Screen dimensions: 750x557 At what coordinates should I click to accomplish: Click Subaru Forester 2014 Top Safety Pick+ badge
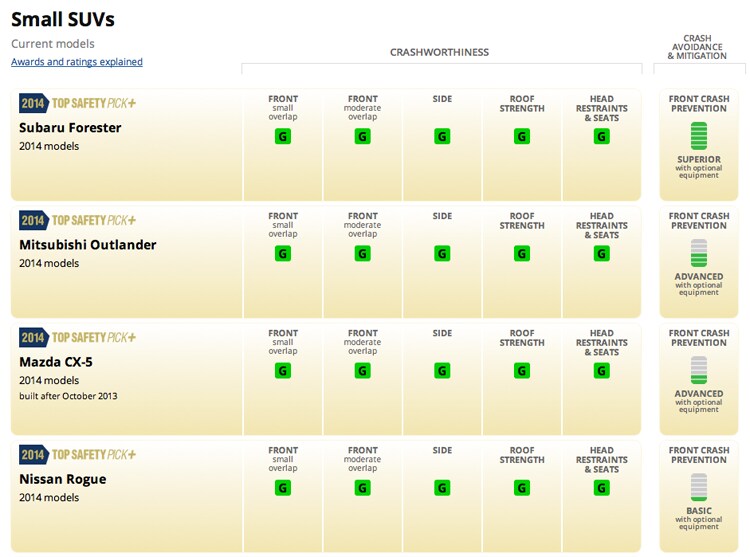point(77,103)
